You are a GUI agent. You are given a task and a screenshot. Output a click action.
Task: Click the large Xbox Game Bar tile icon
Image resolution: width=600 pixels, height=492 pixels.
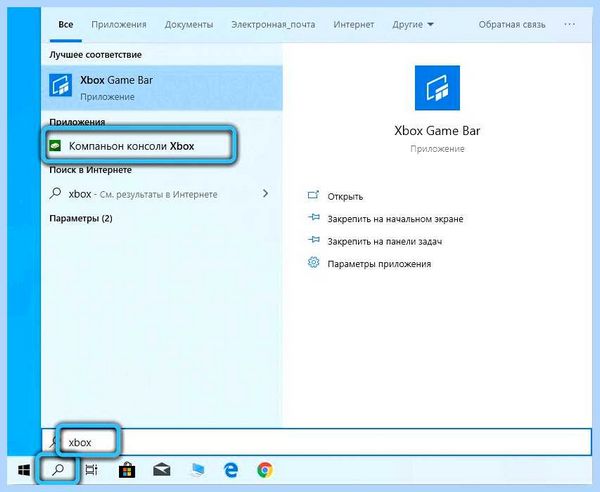pyautogui.click(x=437, y=88)
